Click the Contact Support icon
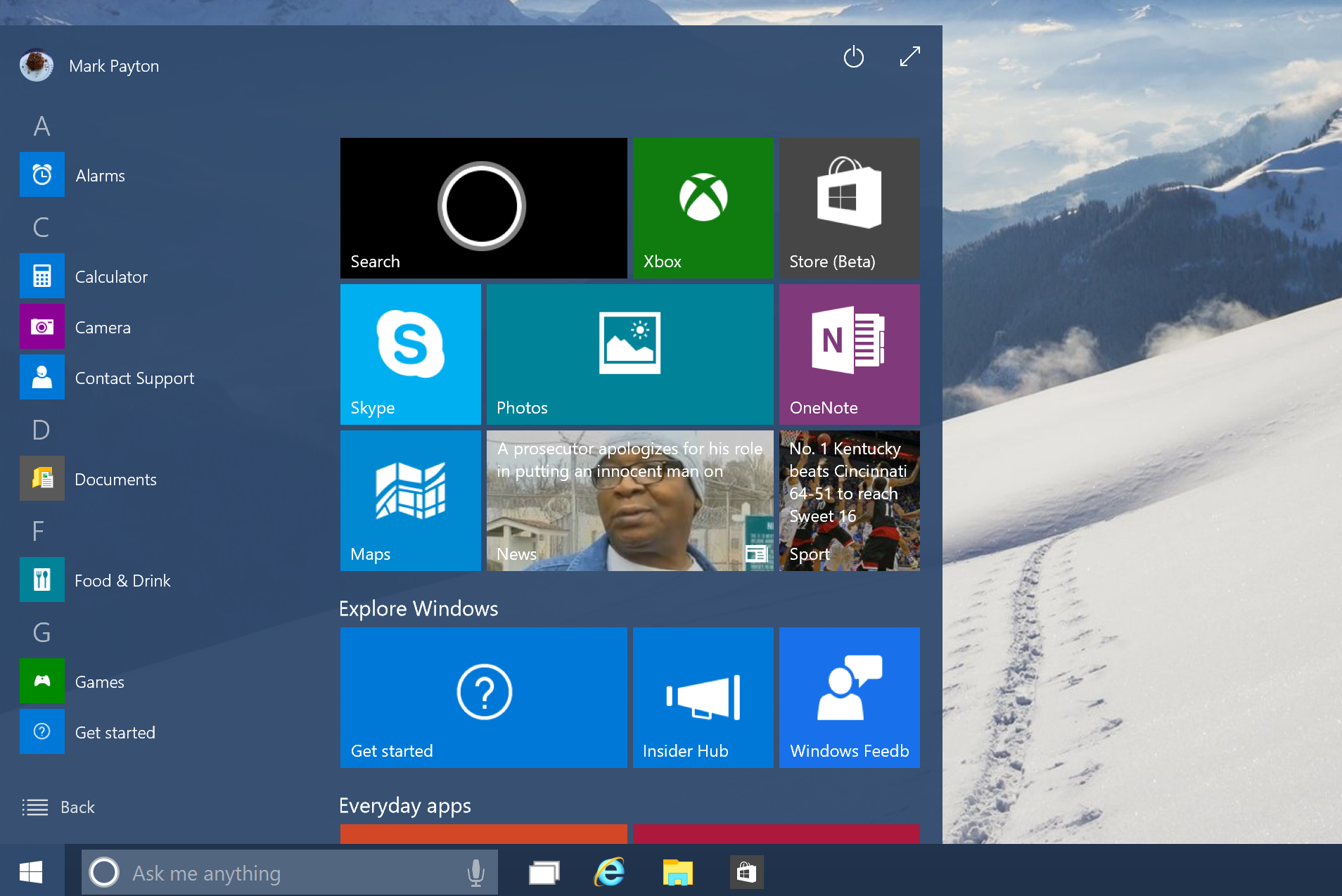The image size is (1342, 896). (x=42, y=377)
